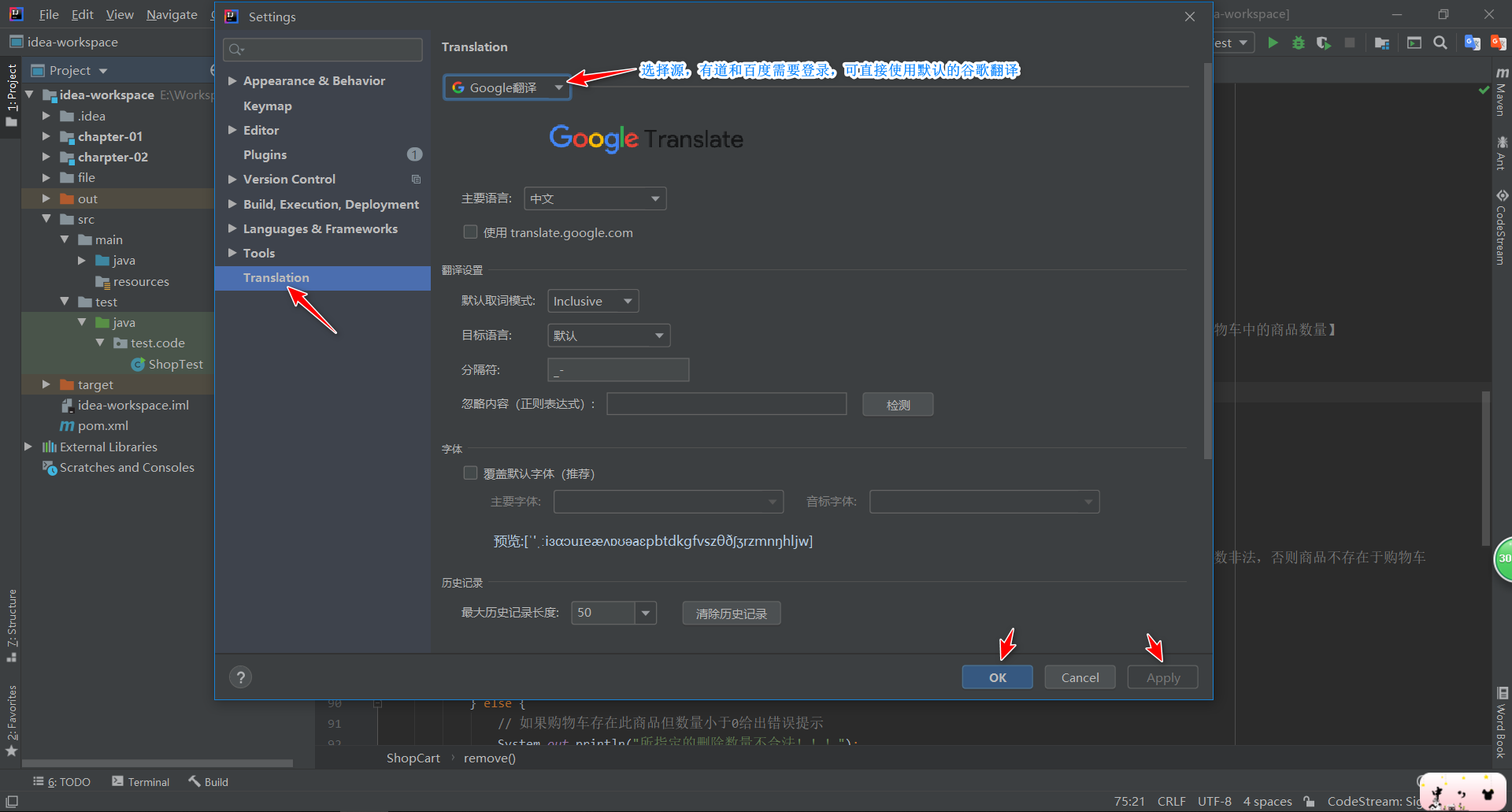1512x812 pixels.
Task: Open the Google翻译 engine dropdown
Action: click(507, 87)
